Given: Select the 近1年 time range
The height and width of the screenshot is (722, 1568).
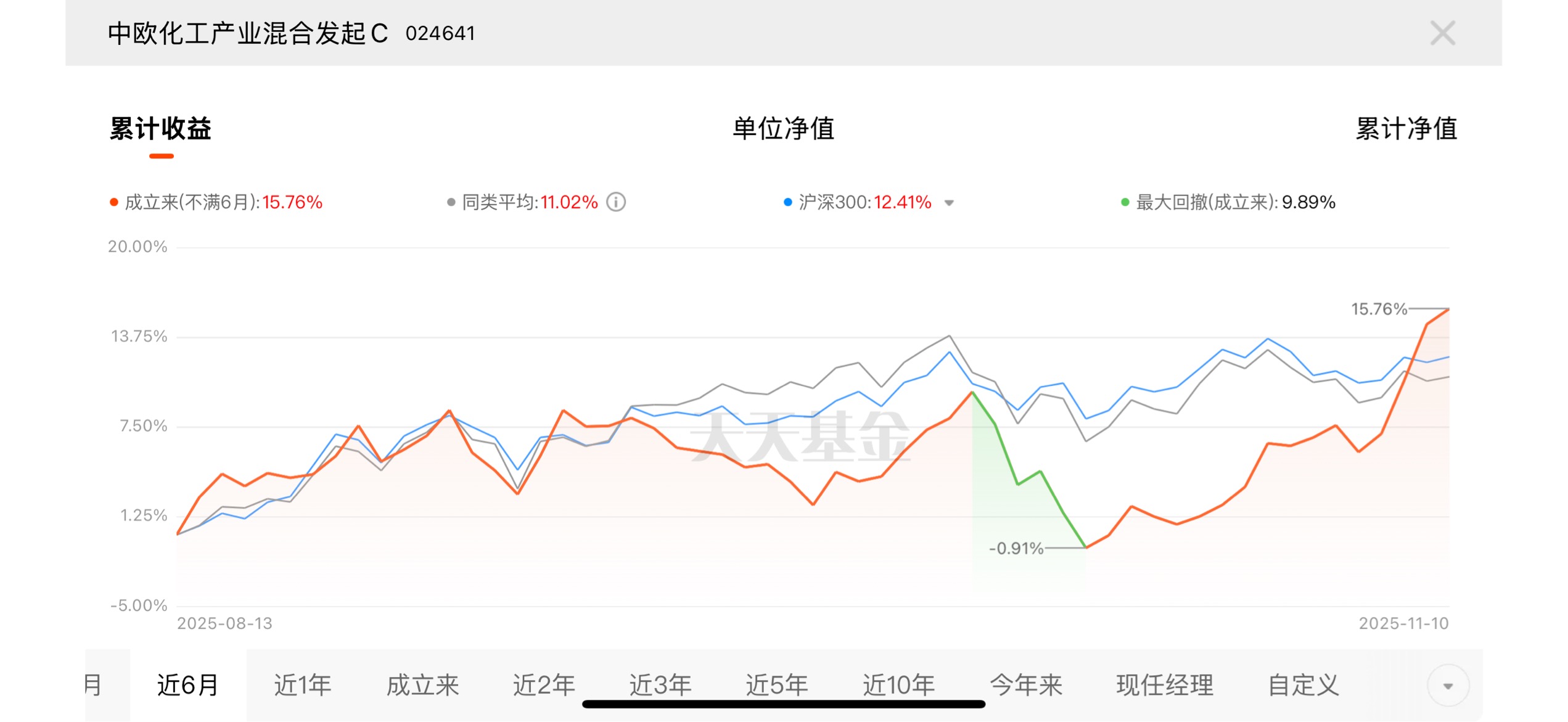Looking at the screenshot, I should coord(302,685).
